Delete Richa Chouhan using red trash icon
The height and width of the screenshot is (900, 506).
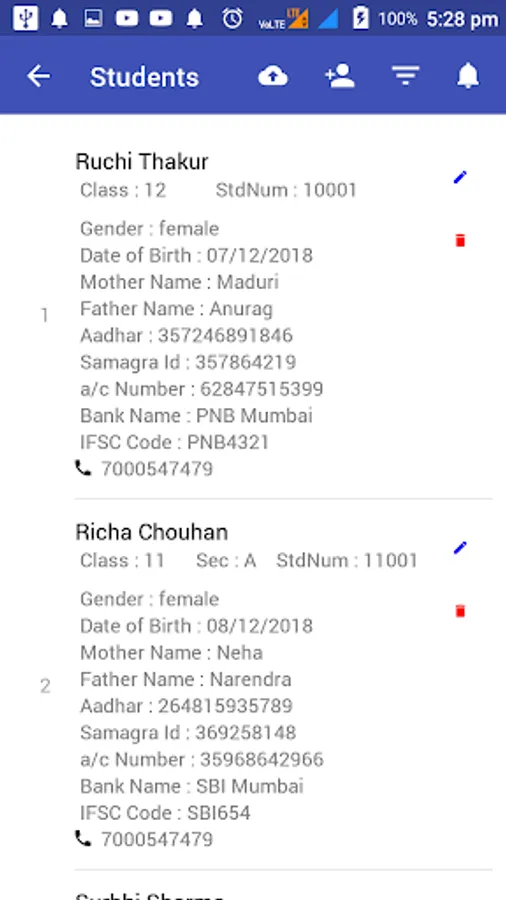[x=460, y=611]
